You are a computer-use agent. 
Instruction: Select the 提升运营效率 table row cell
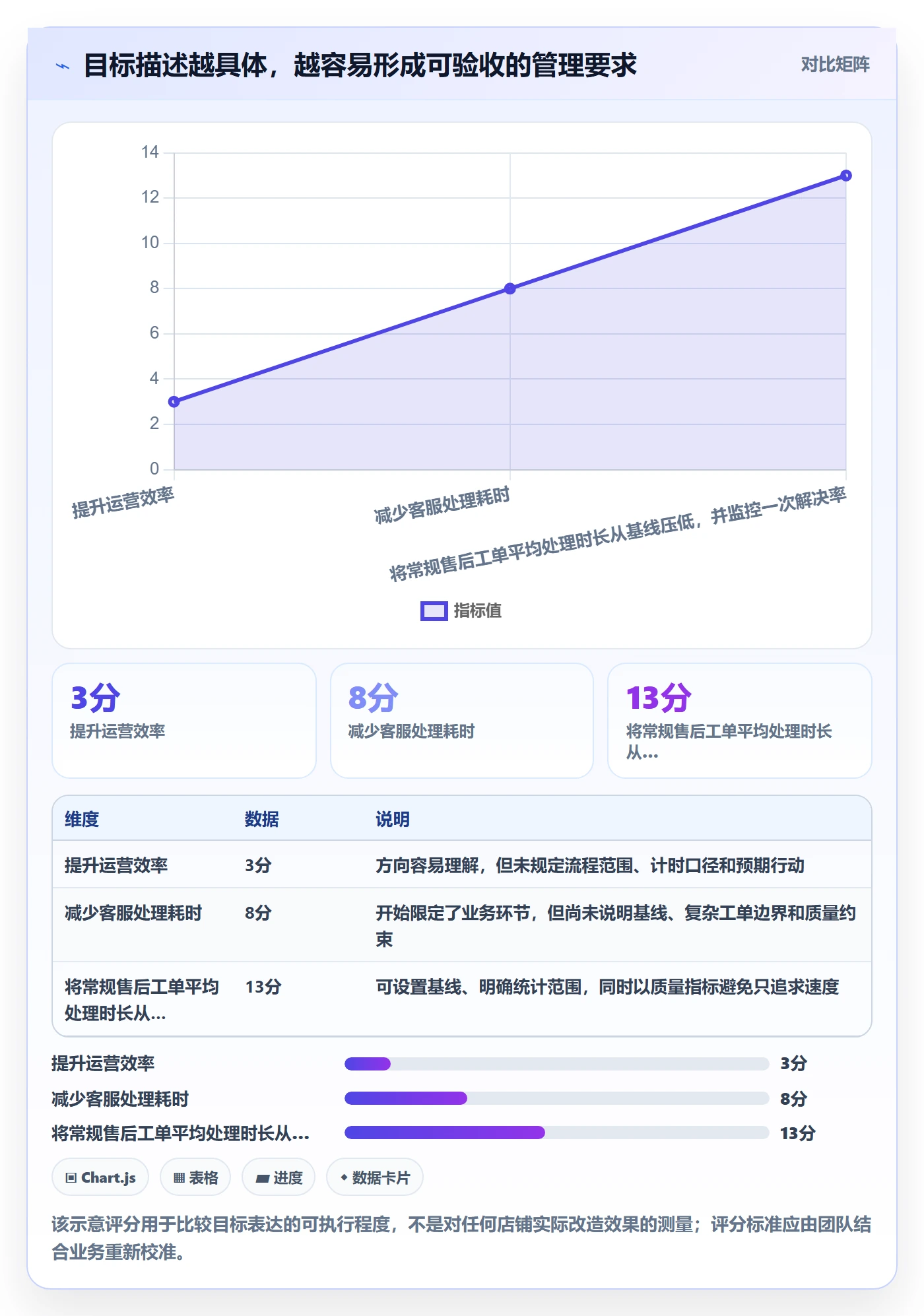click(116, 865)
